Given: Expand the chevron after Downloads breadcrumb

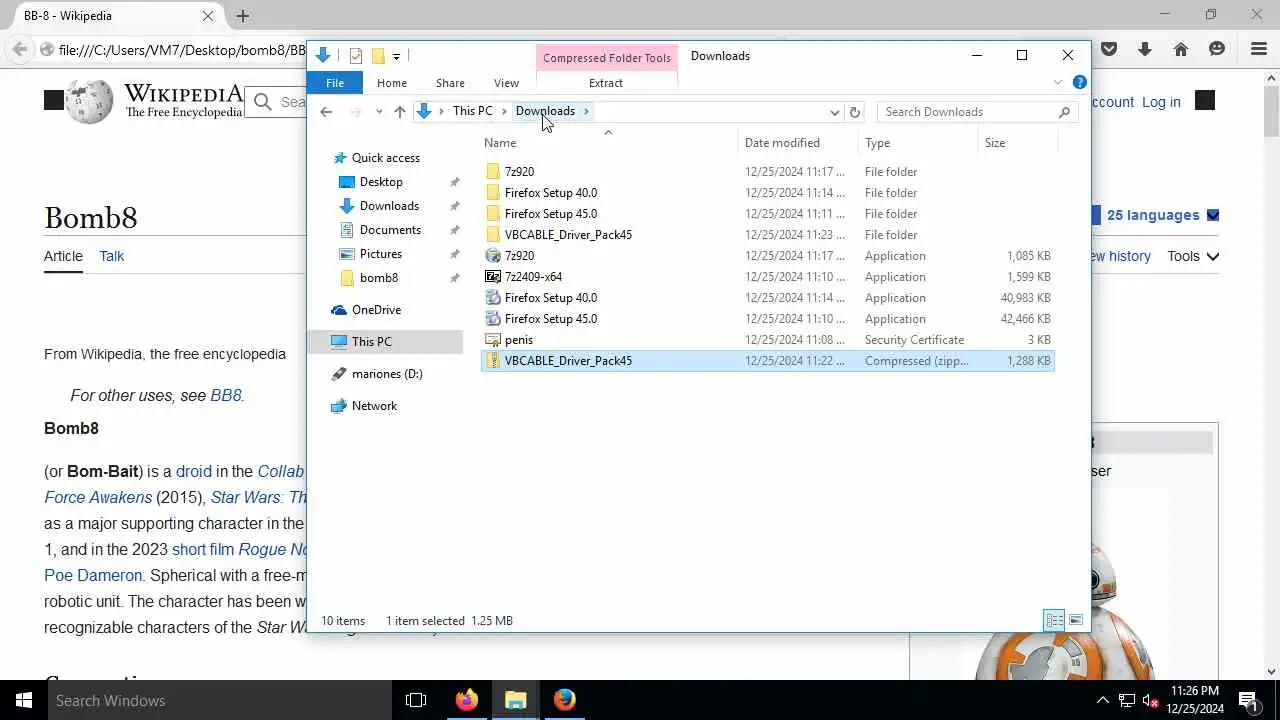Looking at the screenshot, I should click(587, 111).
